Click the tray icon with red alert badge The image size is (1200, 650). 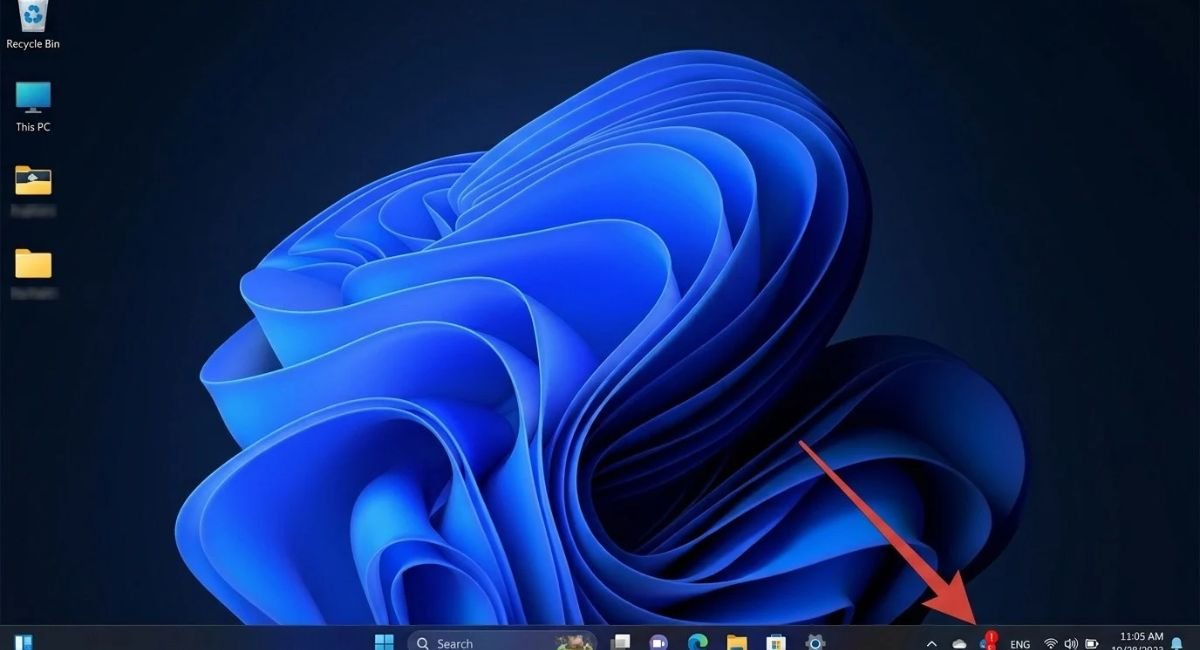pyautogui.click(x=989, y=641)
